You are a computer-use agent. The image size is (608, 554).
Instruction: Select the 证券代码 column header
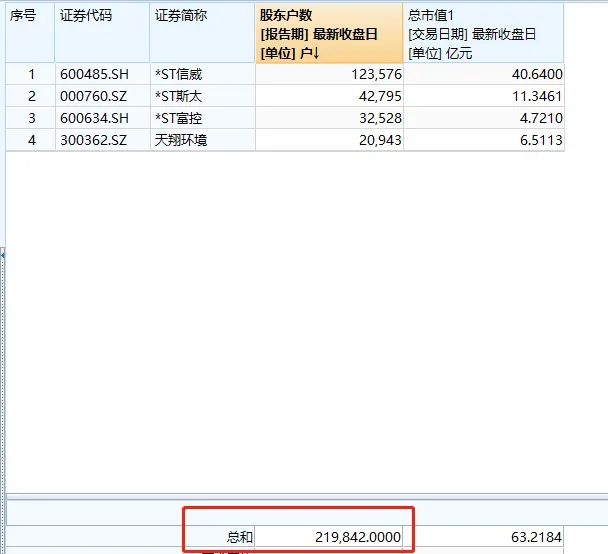[x=102, y=33]
